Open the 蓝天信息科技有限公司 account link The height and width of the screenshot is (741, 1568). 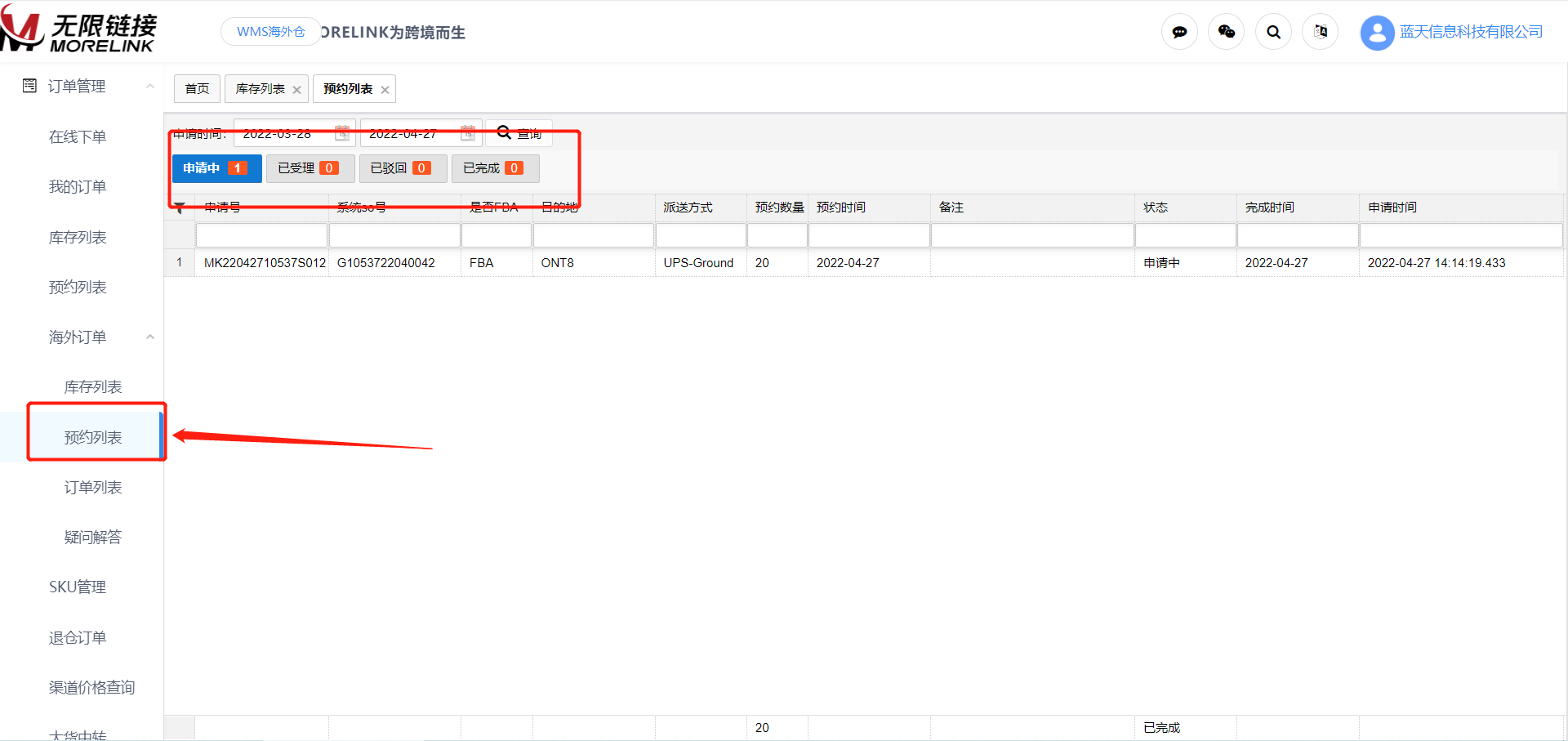tap(1471, 32)
